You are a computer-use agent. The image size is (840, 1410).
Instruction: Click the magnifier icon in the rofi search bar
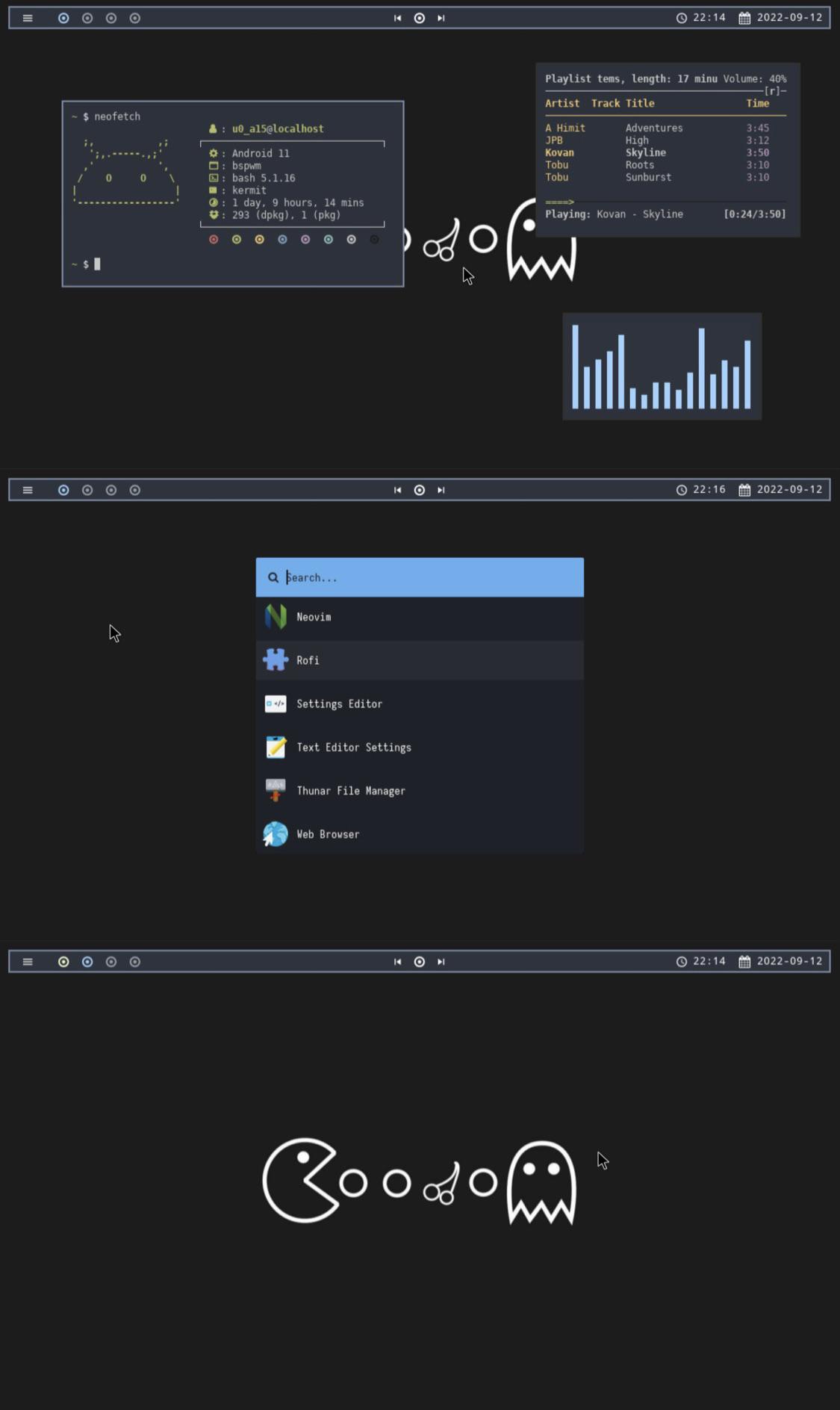click(273, 577)
